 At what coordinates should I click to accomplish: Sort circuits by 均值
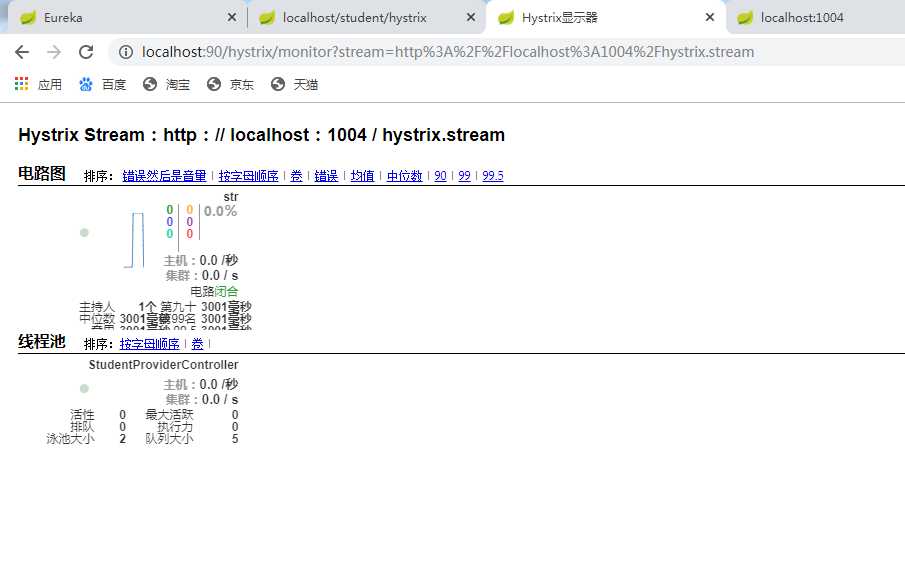click(362, 176)
